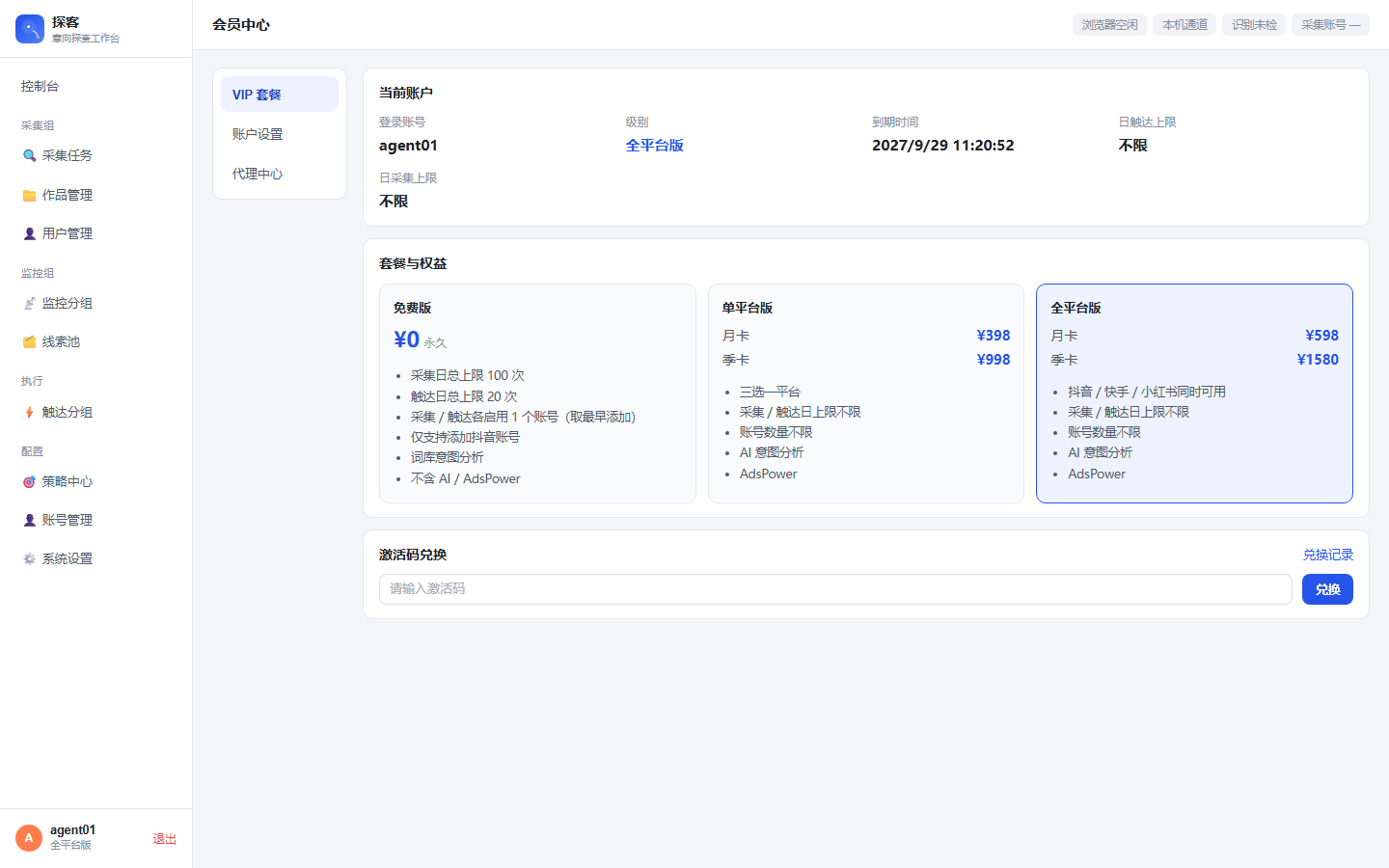Open the 兑换记录 link
This screenshot has height=868, width=1389.
1328,555
